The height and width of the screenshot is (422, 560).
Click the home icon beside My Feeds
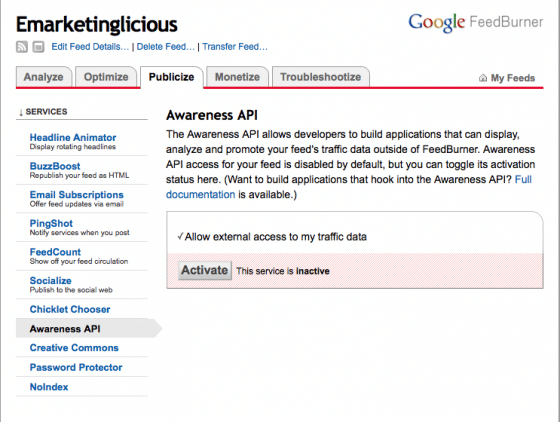click(482, 78)
